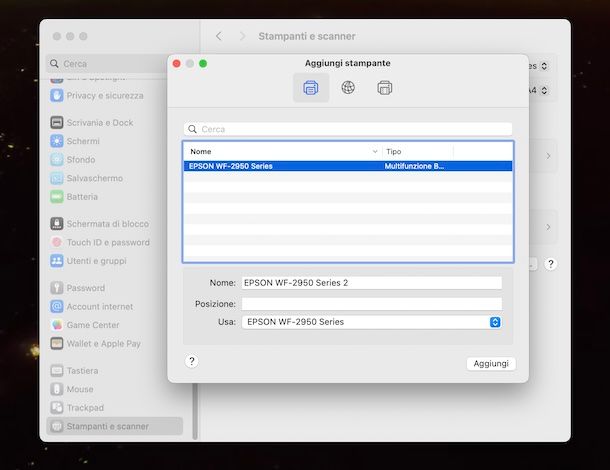Image resolution: width=610 pixels, height=470 pixels.
Task: Click the Tipo column header
Action: [394, 152]
